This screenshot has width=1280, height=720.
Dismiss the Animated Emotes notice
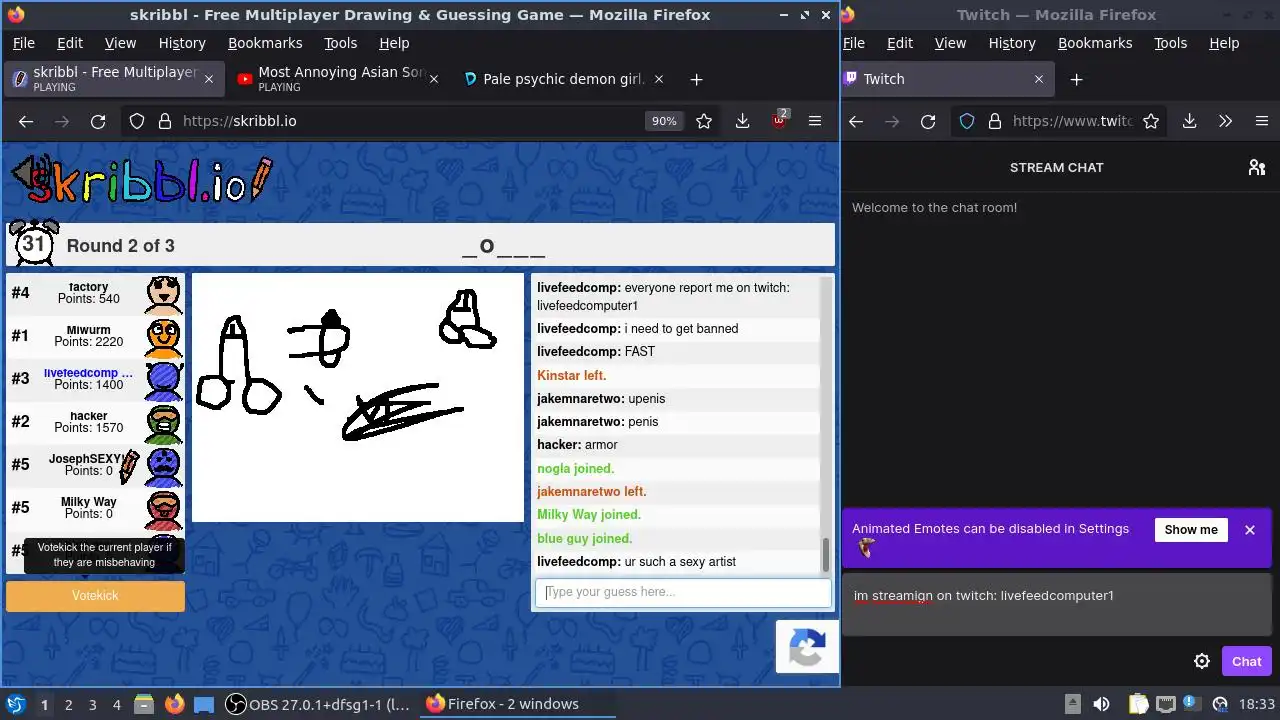pos(1250,530)
